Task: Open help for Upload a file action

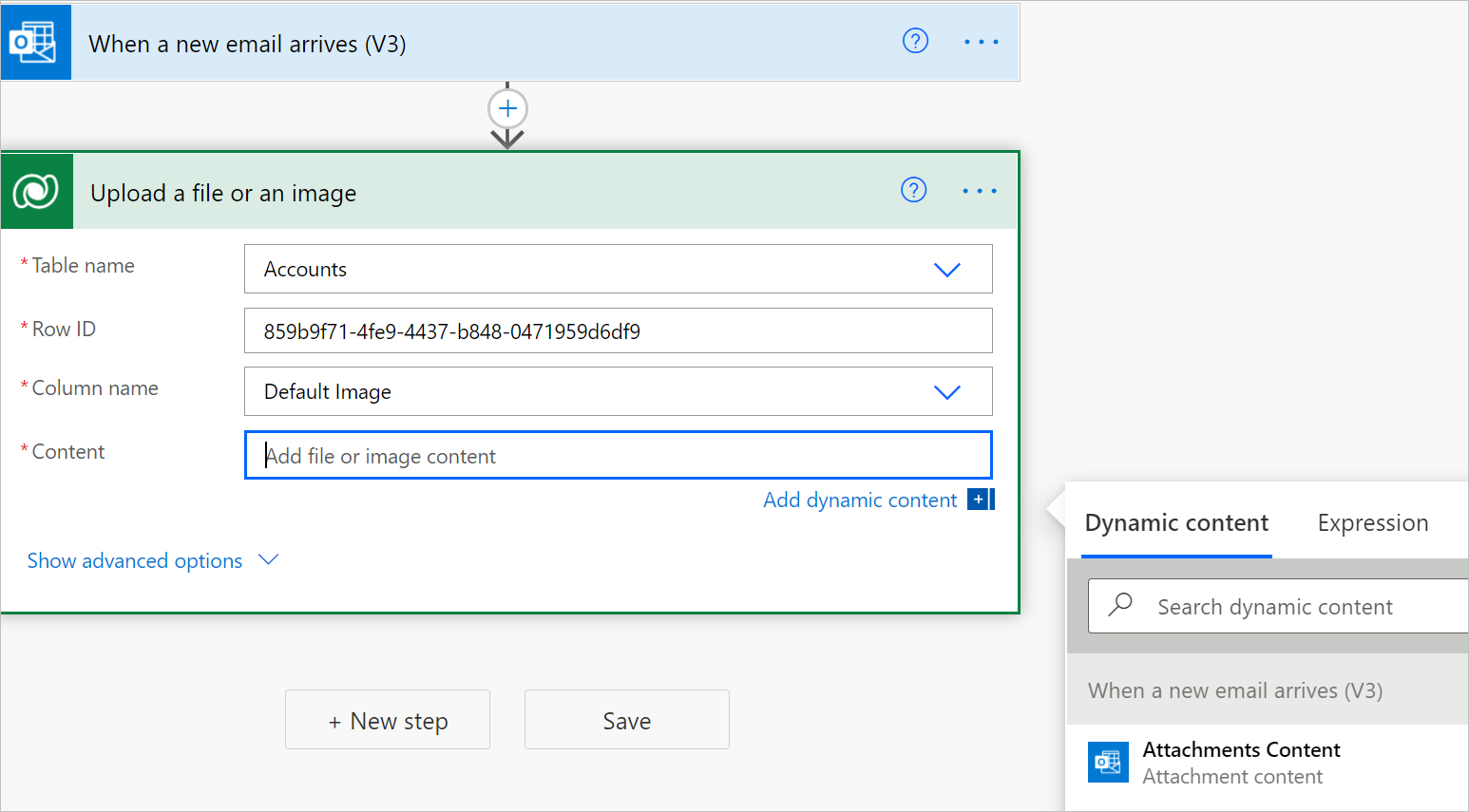Action: coord(913,190)
